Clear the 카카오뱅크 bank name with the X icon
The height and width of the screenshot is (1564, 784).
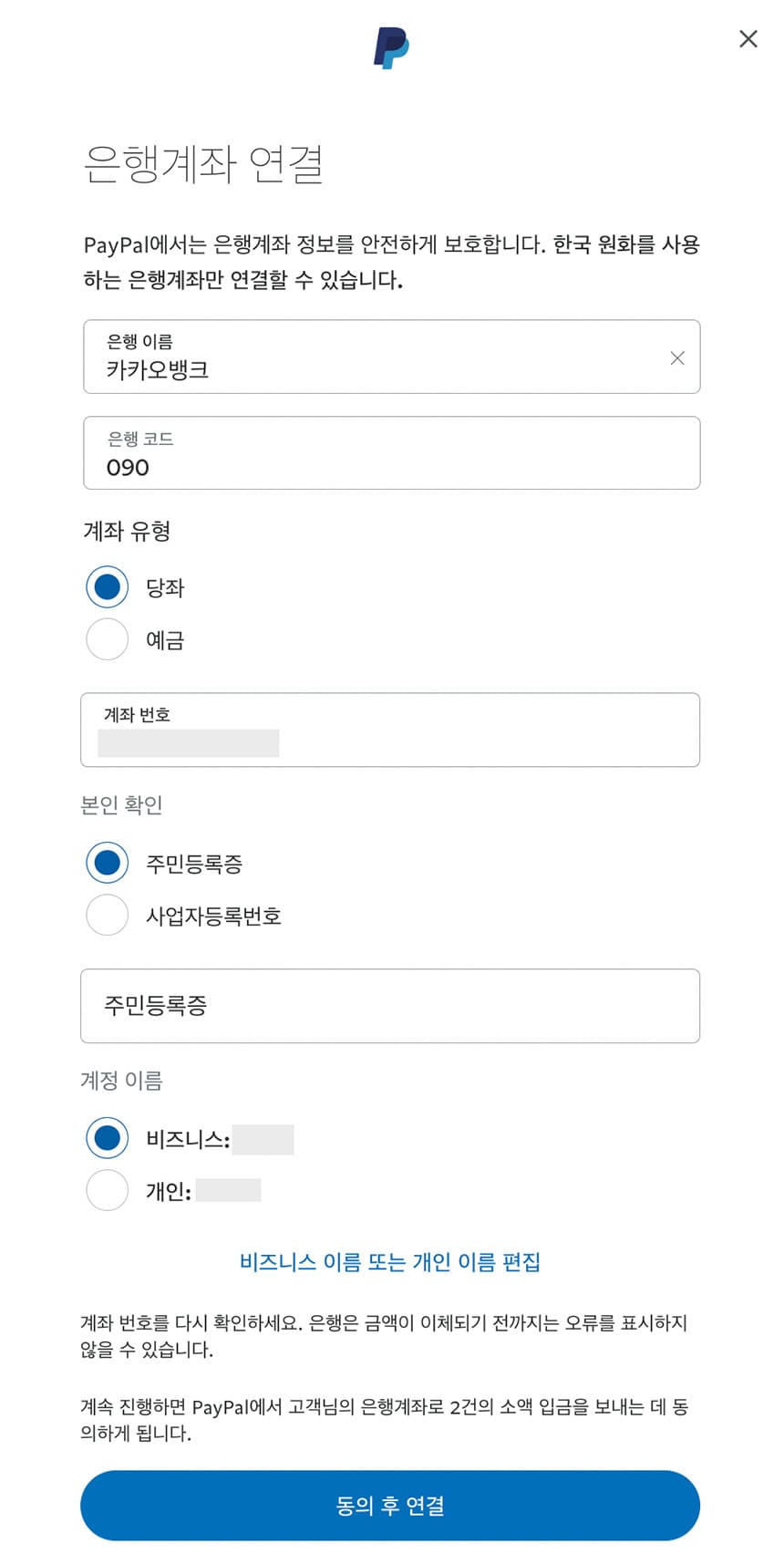[x=678, y=358]
